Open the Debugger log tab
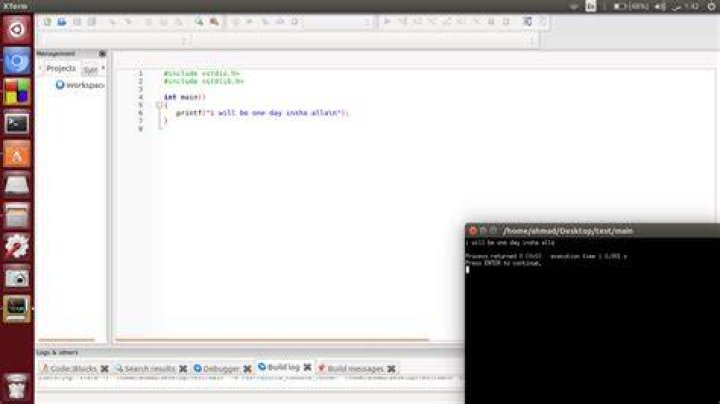 click(217, 368)
